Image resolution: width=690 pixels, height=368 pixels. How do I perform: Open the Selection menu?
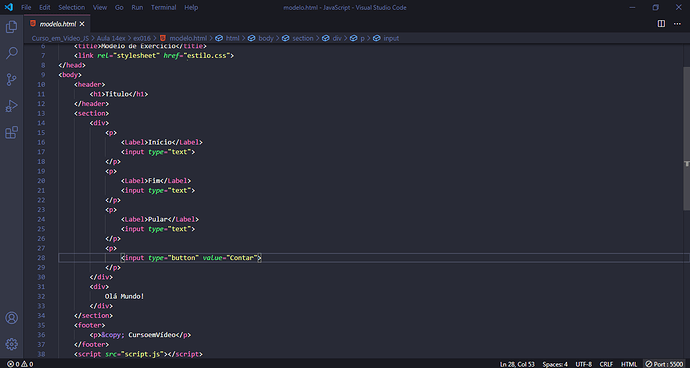coord(72,7)
